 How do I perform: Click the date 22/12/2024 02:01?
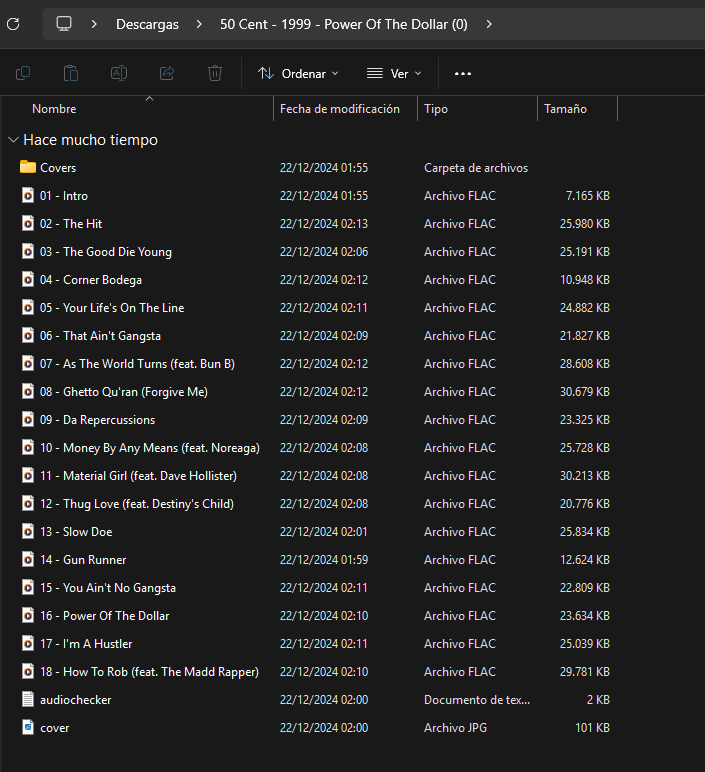coord(324,532)
